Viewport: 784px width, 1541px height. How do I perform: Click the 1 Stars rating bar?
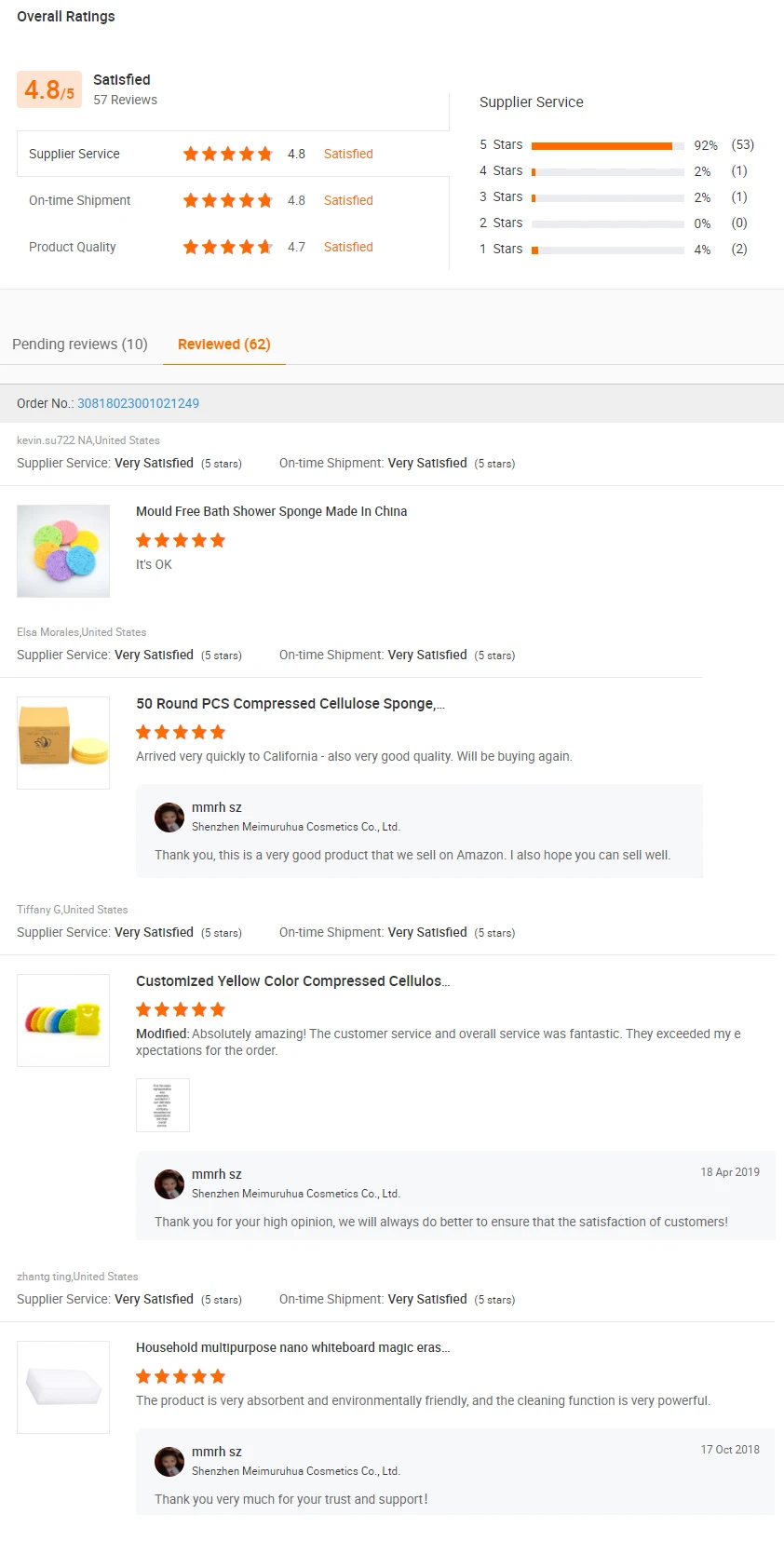pyautogui.click(x=607, y=250)
